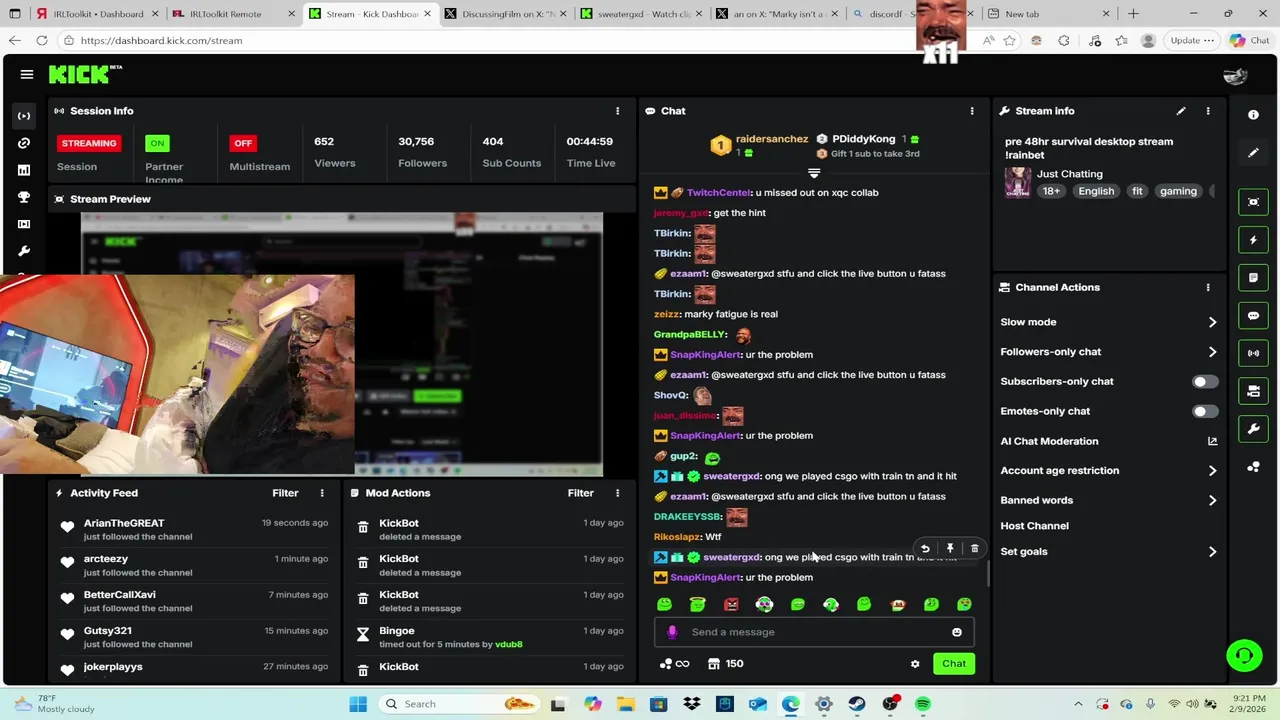Click the Activity Feed Filter button

coord(285,493)
